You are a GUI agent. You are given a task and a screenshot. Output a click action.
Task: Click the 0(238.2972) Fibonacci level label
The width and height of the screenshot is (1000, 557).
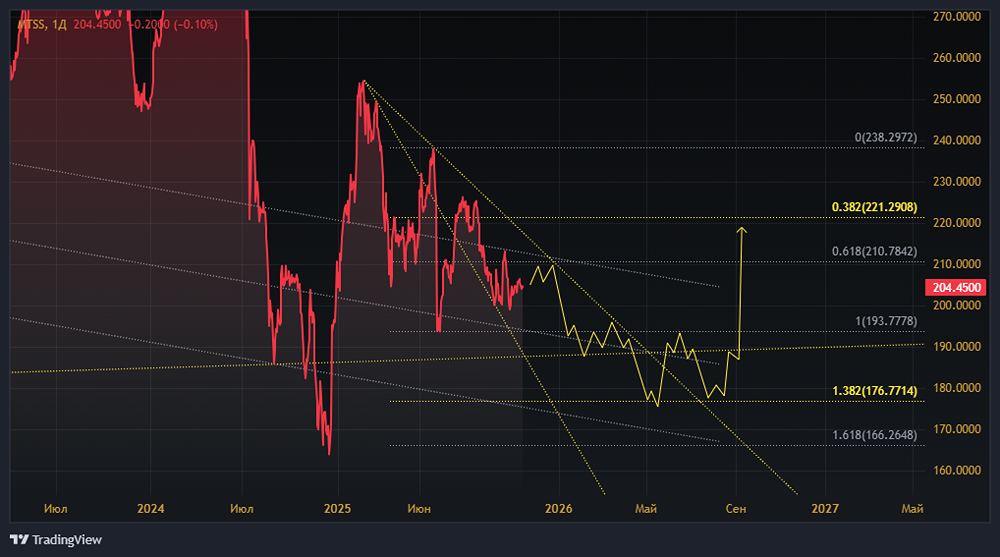886,137
